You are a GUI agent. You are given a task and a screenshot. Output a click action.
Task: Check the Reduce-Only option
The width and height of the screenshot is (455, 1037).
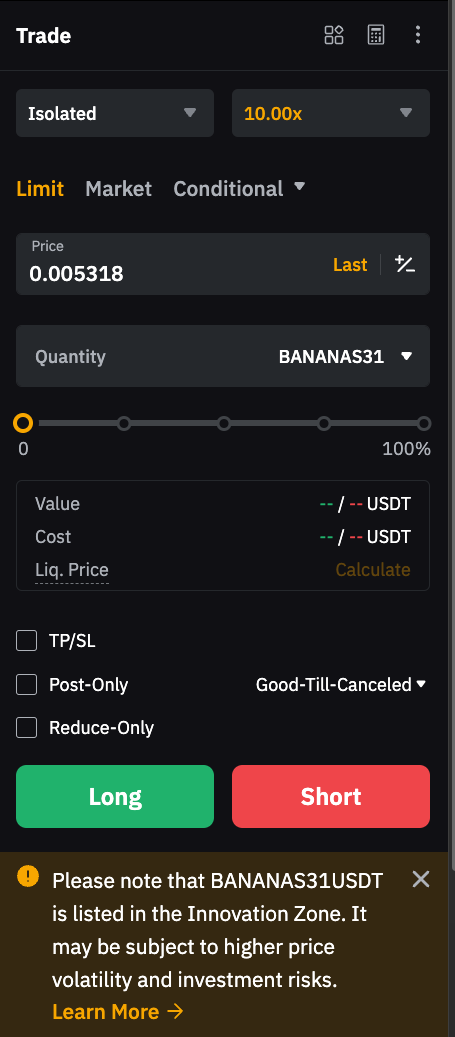coord(26,727)
